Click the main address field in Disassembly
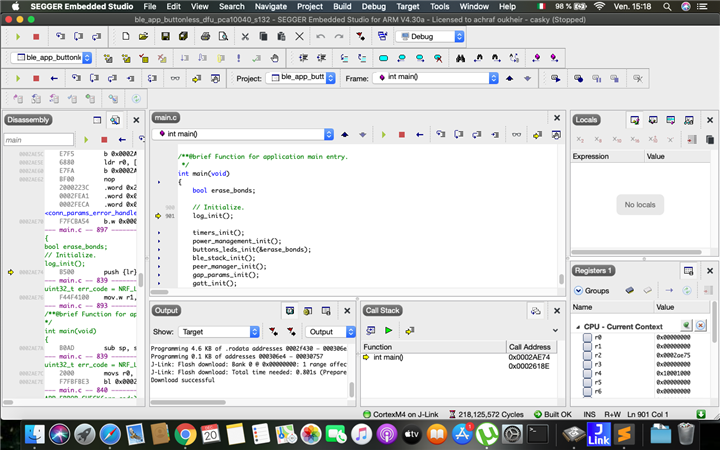The image size is (720, 450). point(39,140)
